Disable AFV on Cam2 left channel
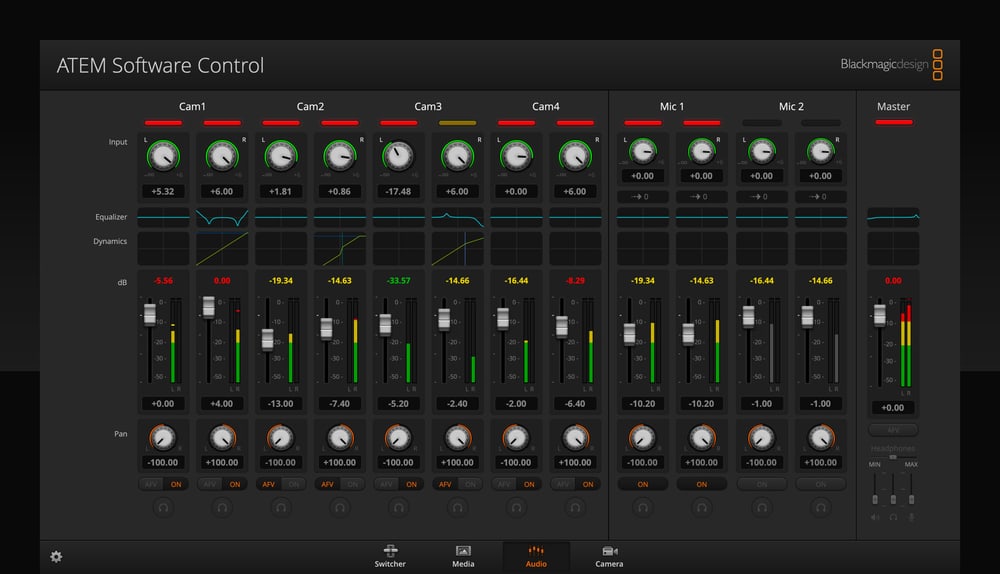Screen dimensions: 1000x574 pyautogui.click(x=268, y=484)
